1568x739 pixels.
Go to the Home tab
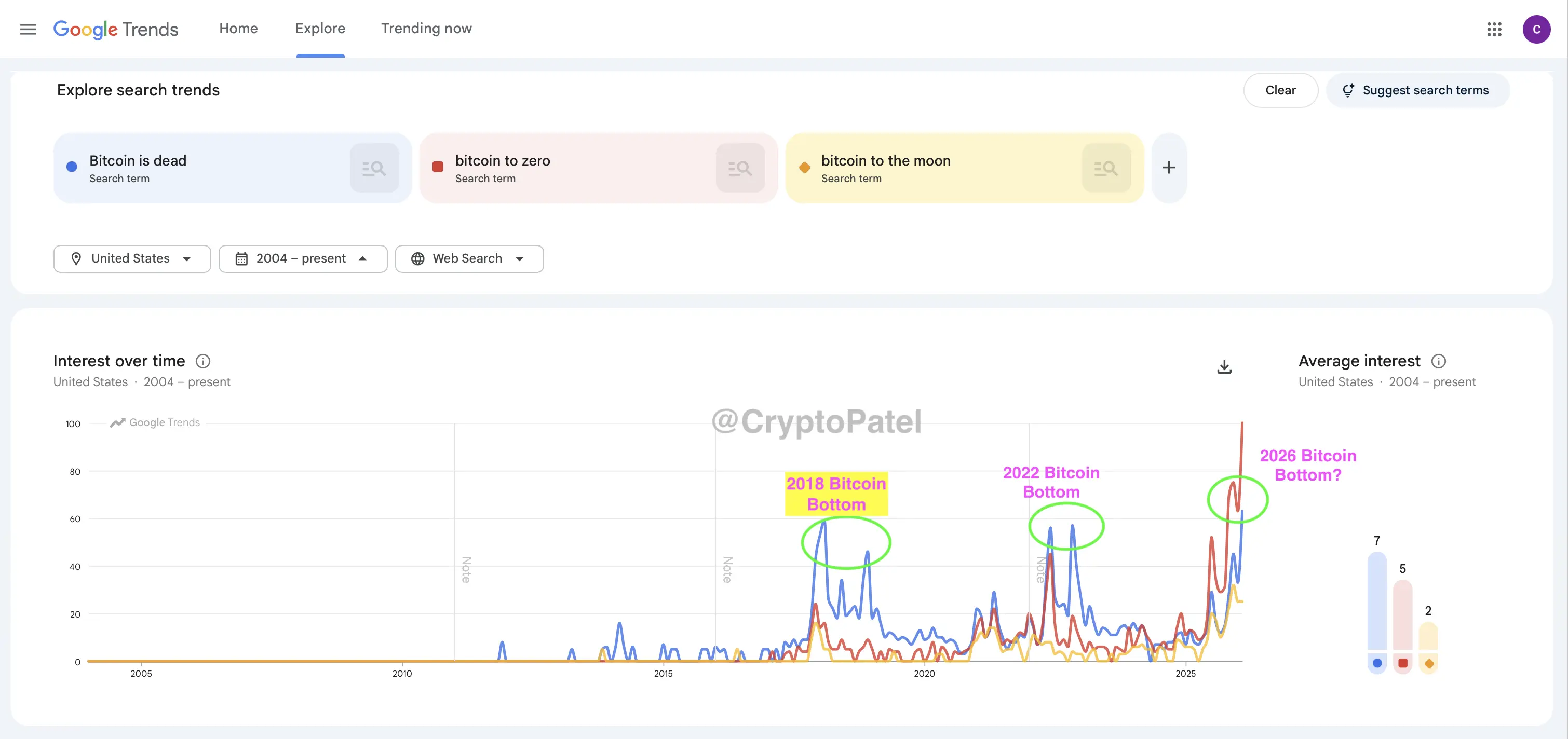coord(239,29)
